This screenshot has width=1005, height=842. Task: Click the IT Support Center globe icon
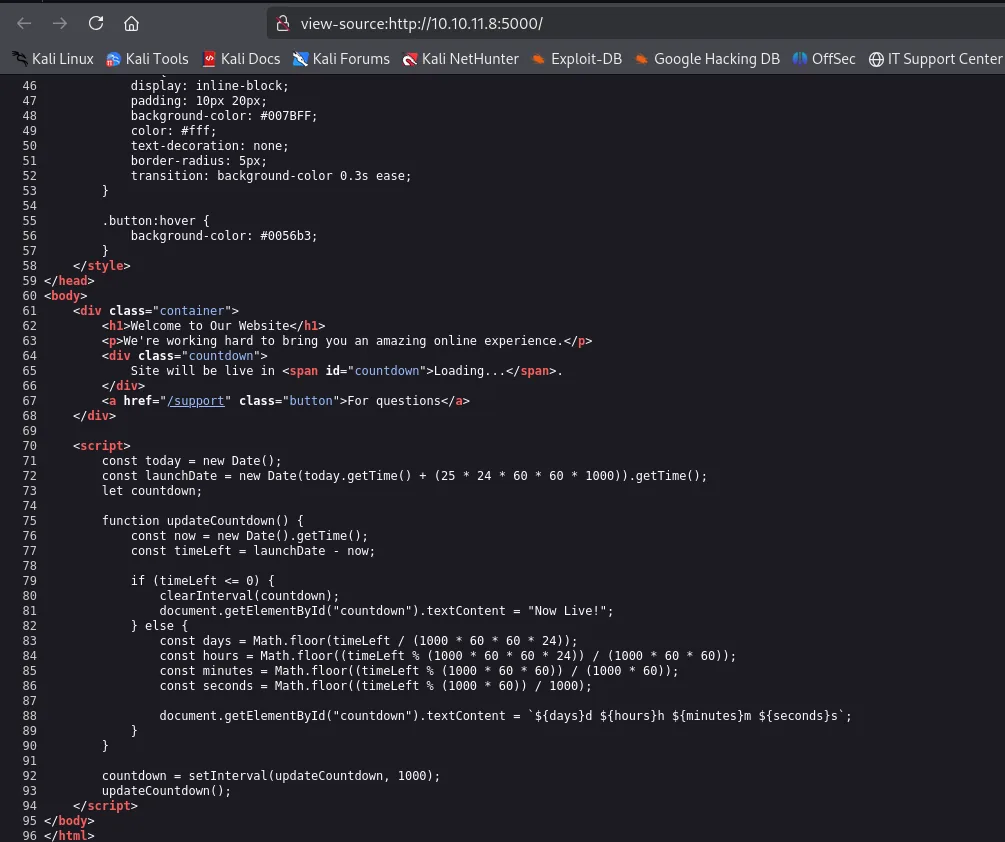pyautogui.click(x=876, y=59)
